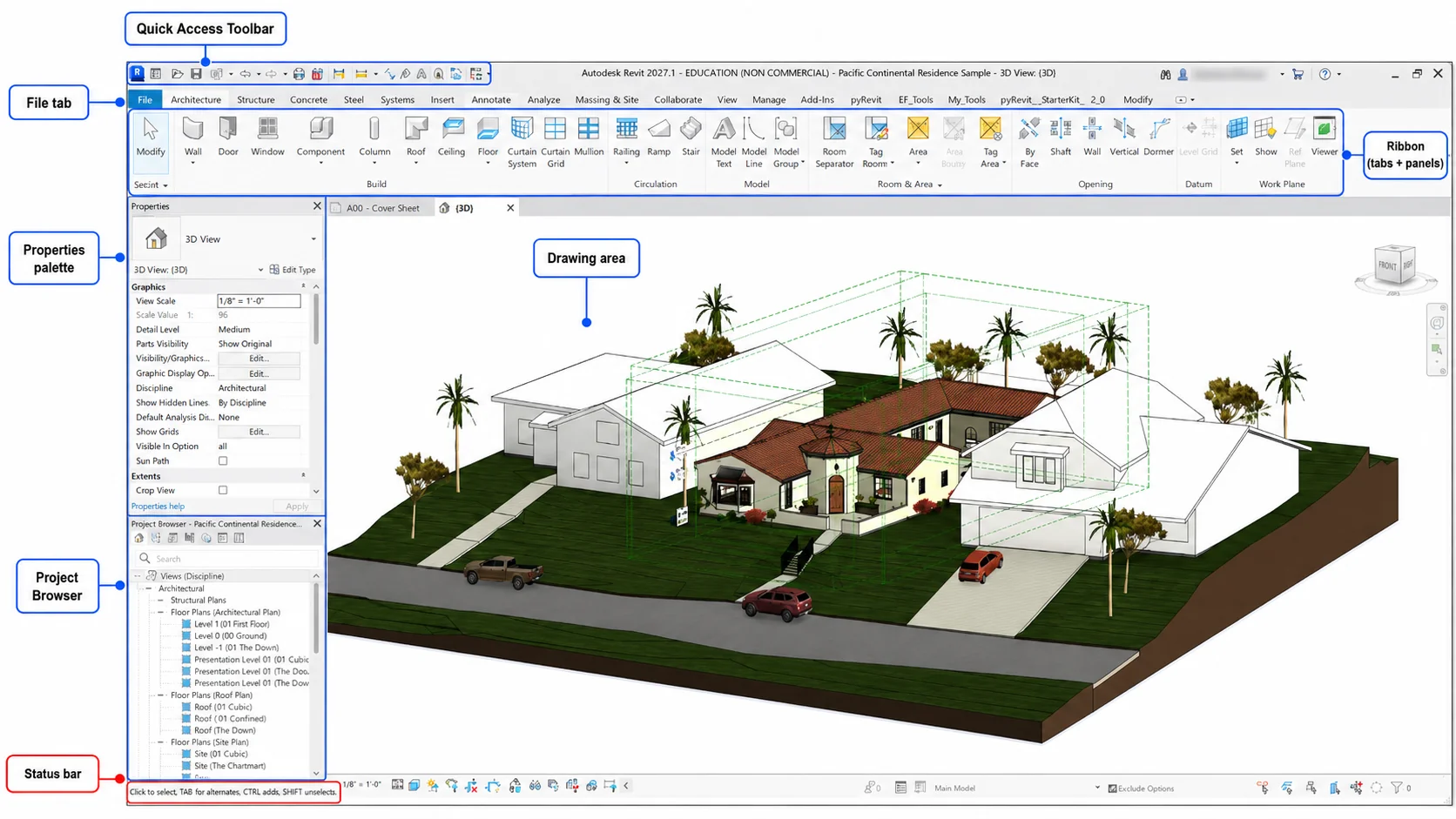
Task: Collapse the Graphics section in Properties
Action: [303, 286]
